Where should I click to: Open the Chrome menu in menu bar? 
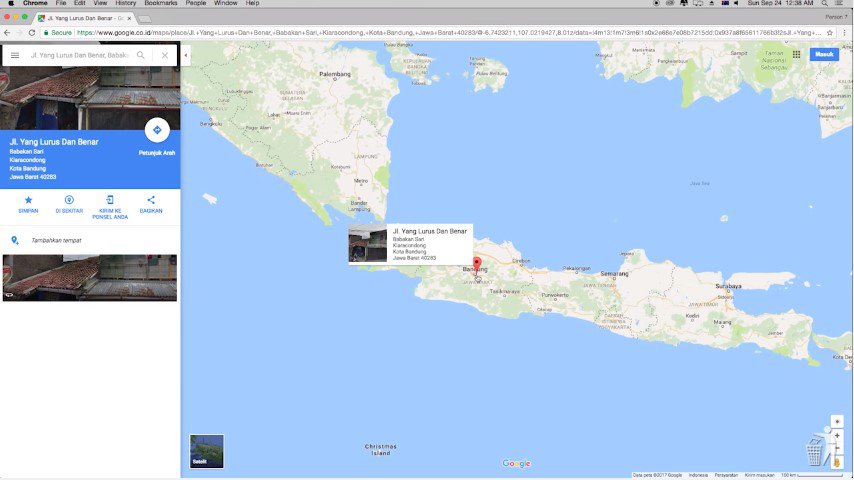click(35, 3)
